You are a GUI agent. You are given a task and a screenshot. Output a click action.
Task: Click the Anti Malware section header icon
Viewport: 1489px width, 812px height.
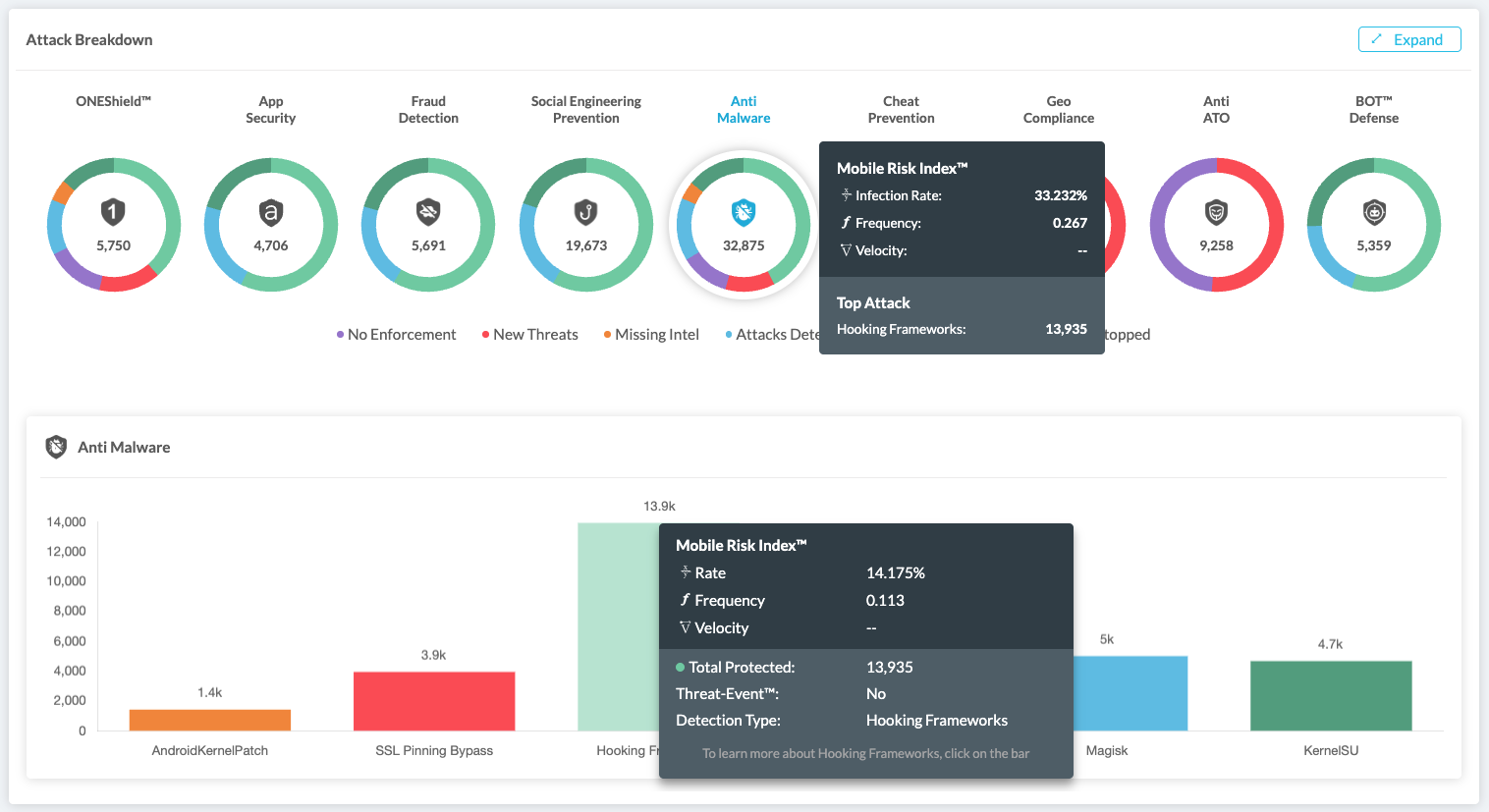point(57,447)
